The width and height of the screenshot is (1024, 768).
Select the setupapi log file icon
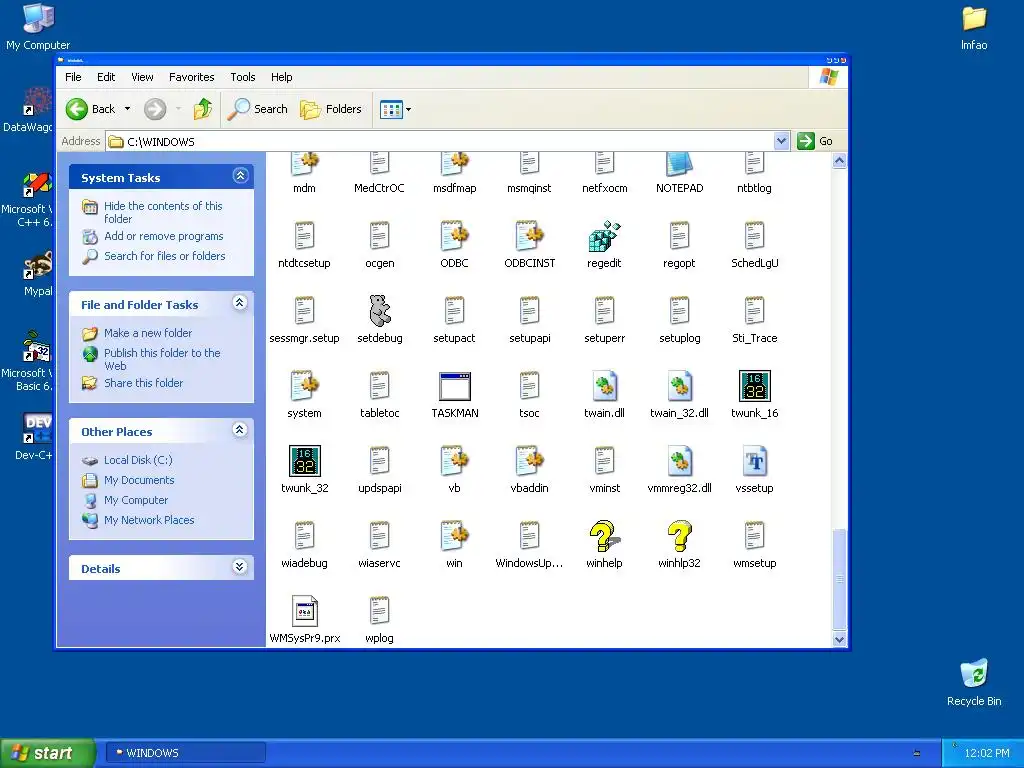coord(529,311)
